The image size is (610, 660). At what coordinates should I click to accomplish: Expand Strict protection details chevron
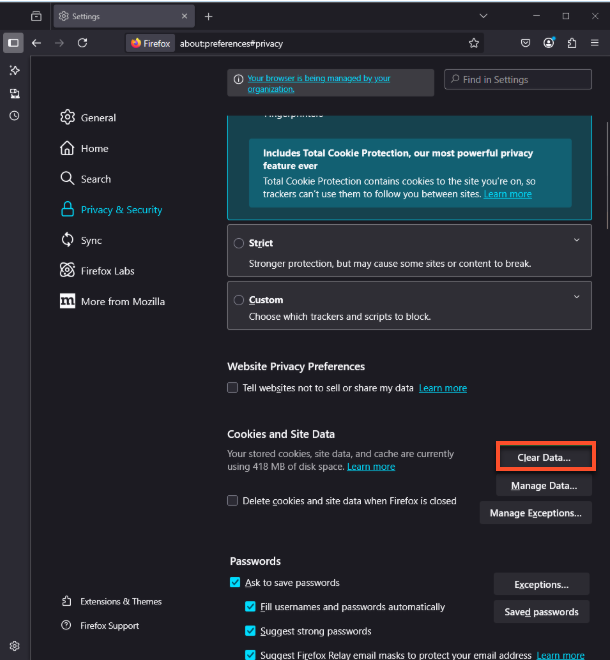pyautogui.click(x=576, y=240)
